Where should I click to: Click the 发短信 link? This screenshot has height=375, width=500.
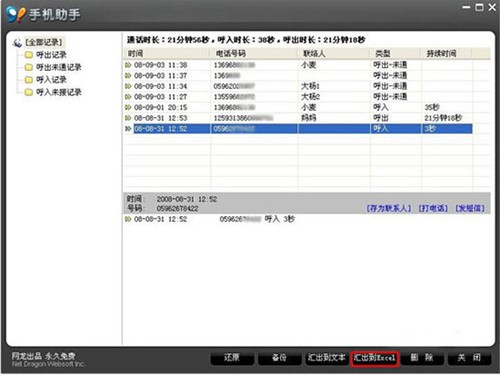point(470,208)
